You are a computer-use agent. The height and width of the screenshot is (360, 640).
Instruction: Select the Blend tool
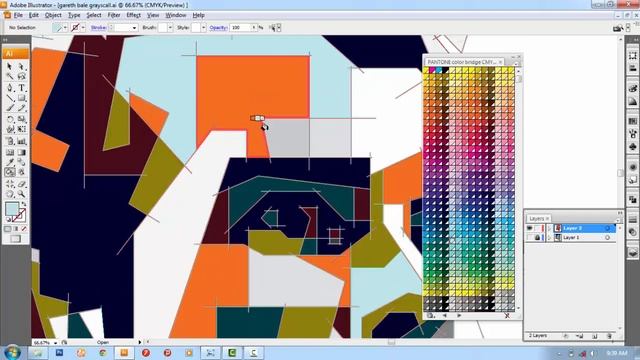21,162
